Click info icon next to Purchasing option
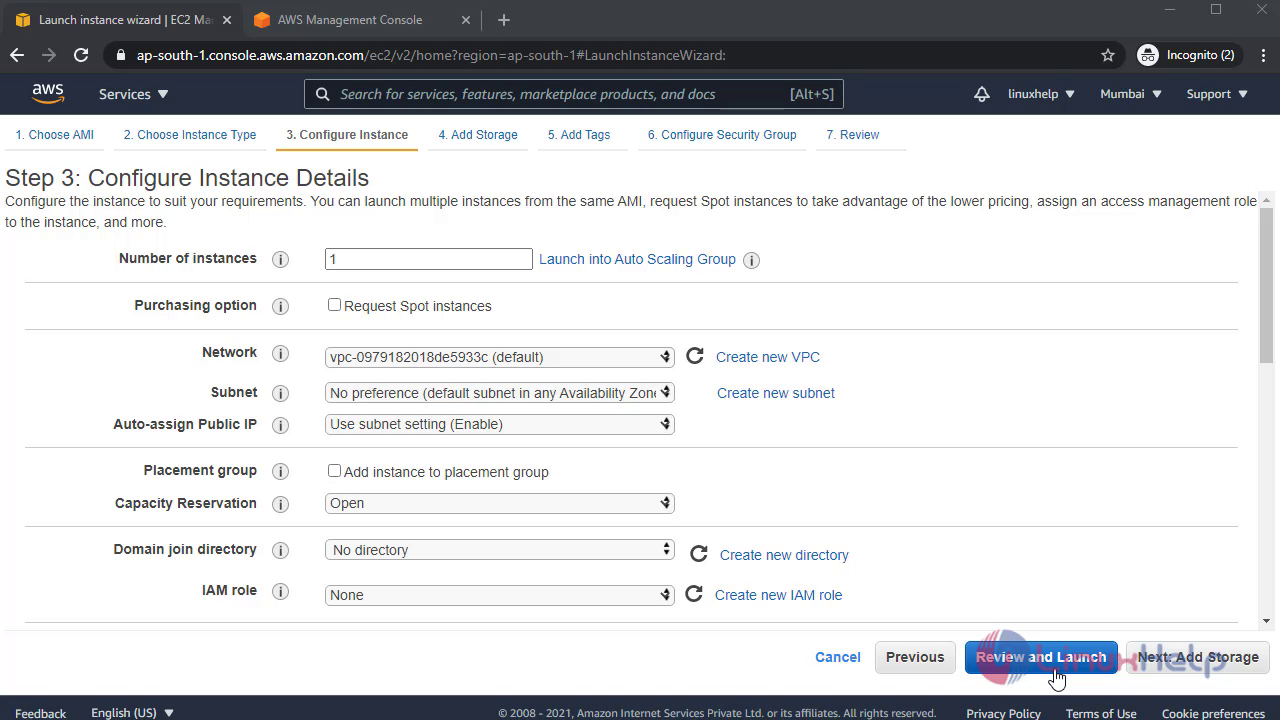This screenshot has width=1280, height=720. coord(281,306)
